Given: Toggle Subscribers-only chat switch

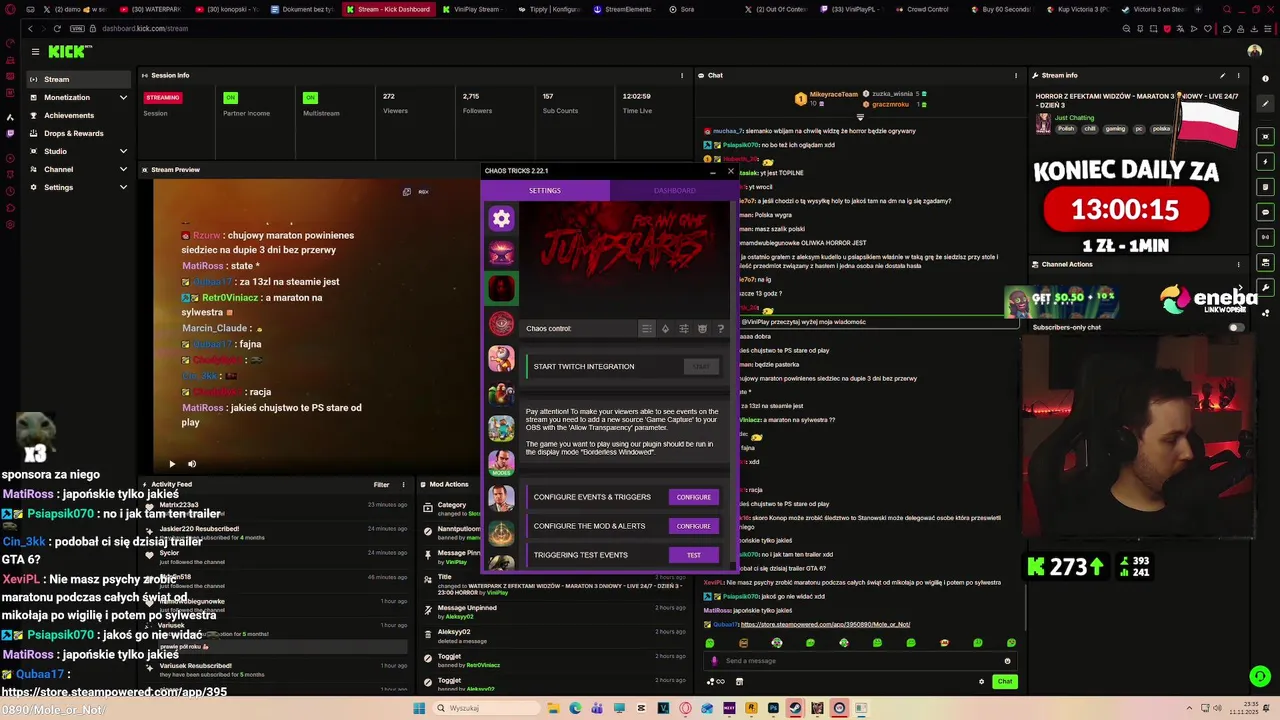Looking at the screenshot, I should point(1236,327).
